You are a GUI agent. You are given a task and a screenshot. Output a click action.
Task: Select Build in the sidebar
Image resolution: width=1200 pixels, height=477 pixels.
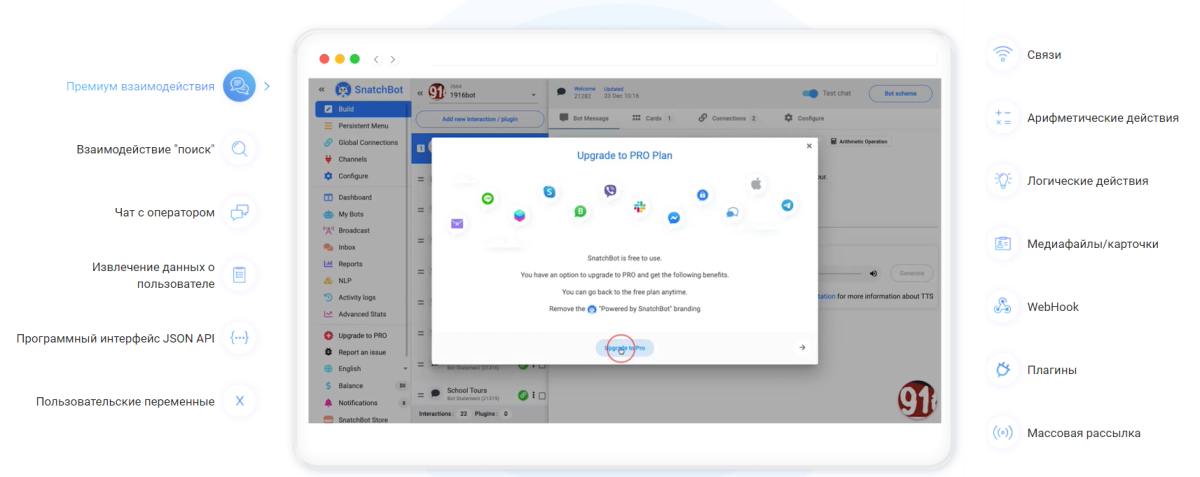coord(361,108)
